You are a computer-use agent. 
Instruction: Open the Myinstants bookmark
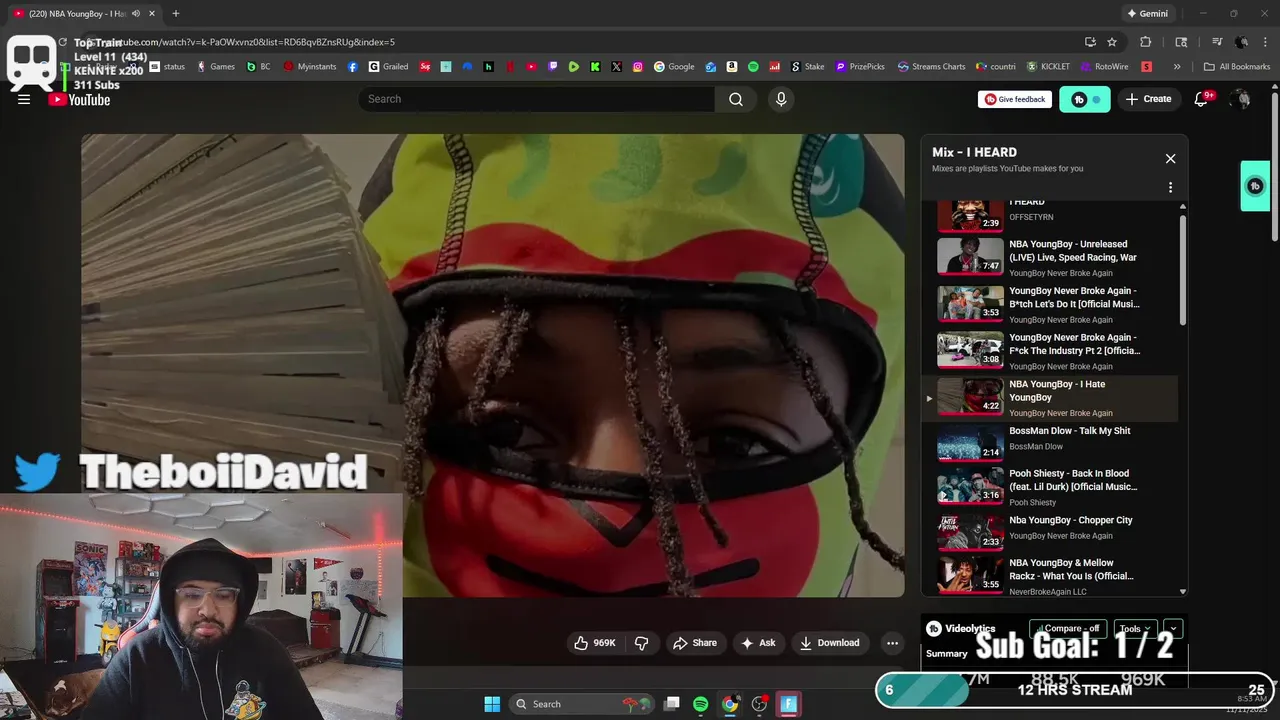(x=309, y=67)
